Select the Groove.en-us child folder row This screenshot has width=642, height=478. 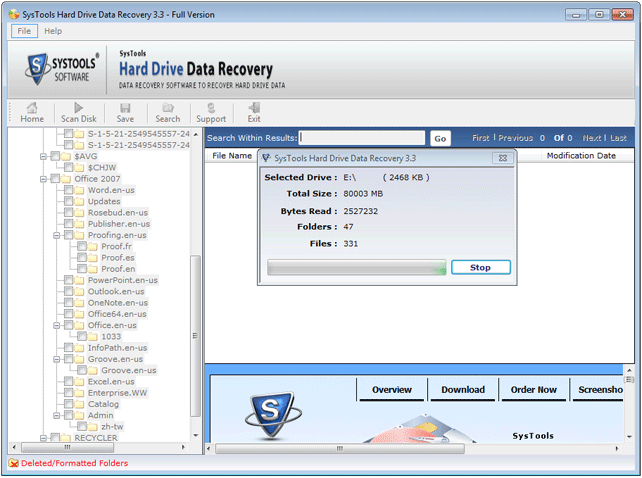click(129, 370)
